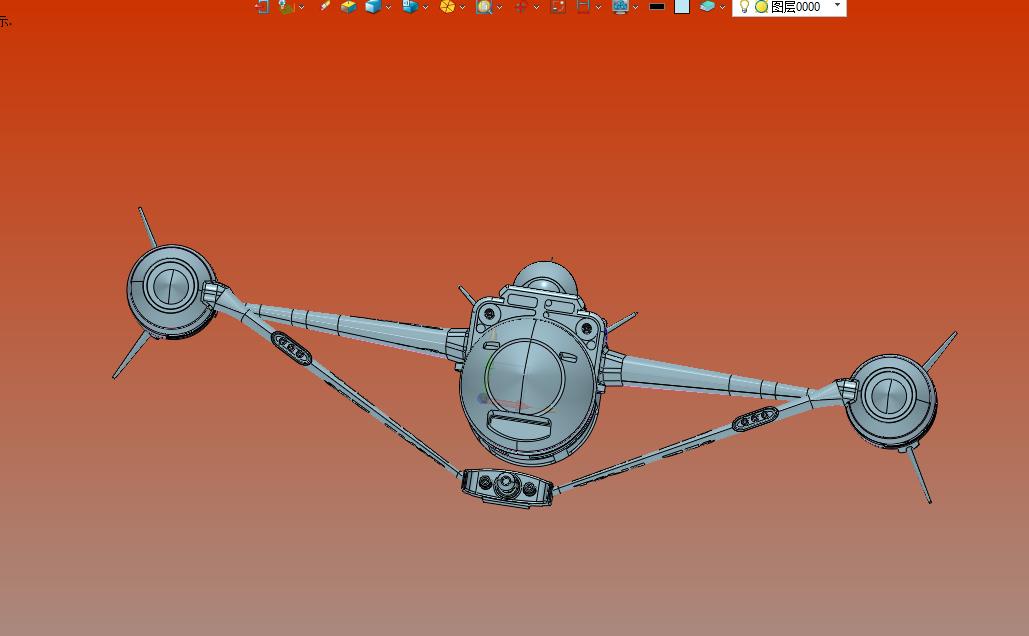
Task: Expand the zoom magnifier dropdown arrow
Action: 499,7
